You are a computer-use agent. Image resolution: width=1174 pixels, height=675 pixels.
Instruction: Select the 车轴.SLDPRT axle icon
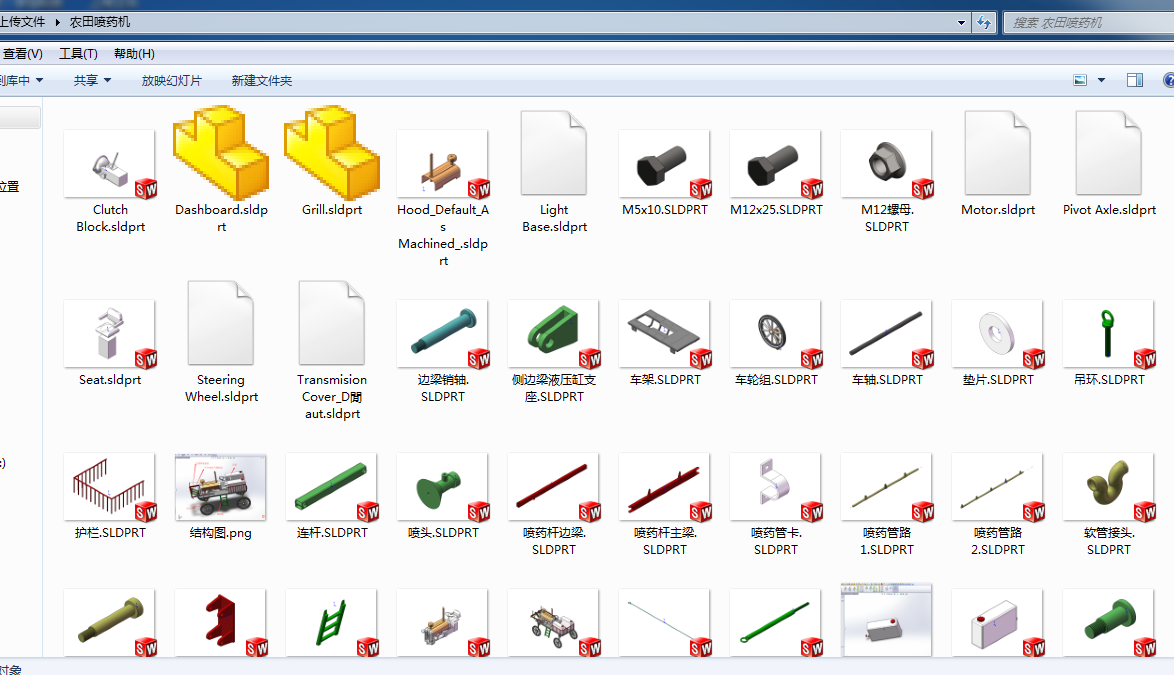pyautogui.click(x=886, y=334)
